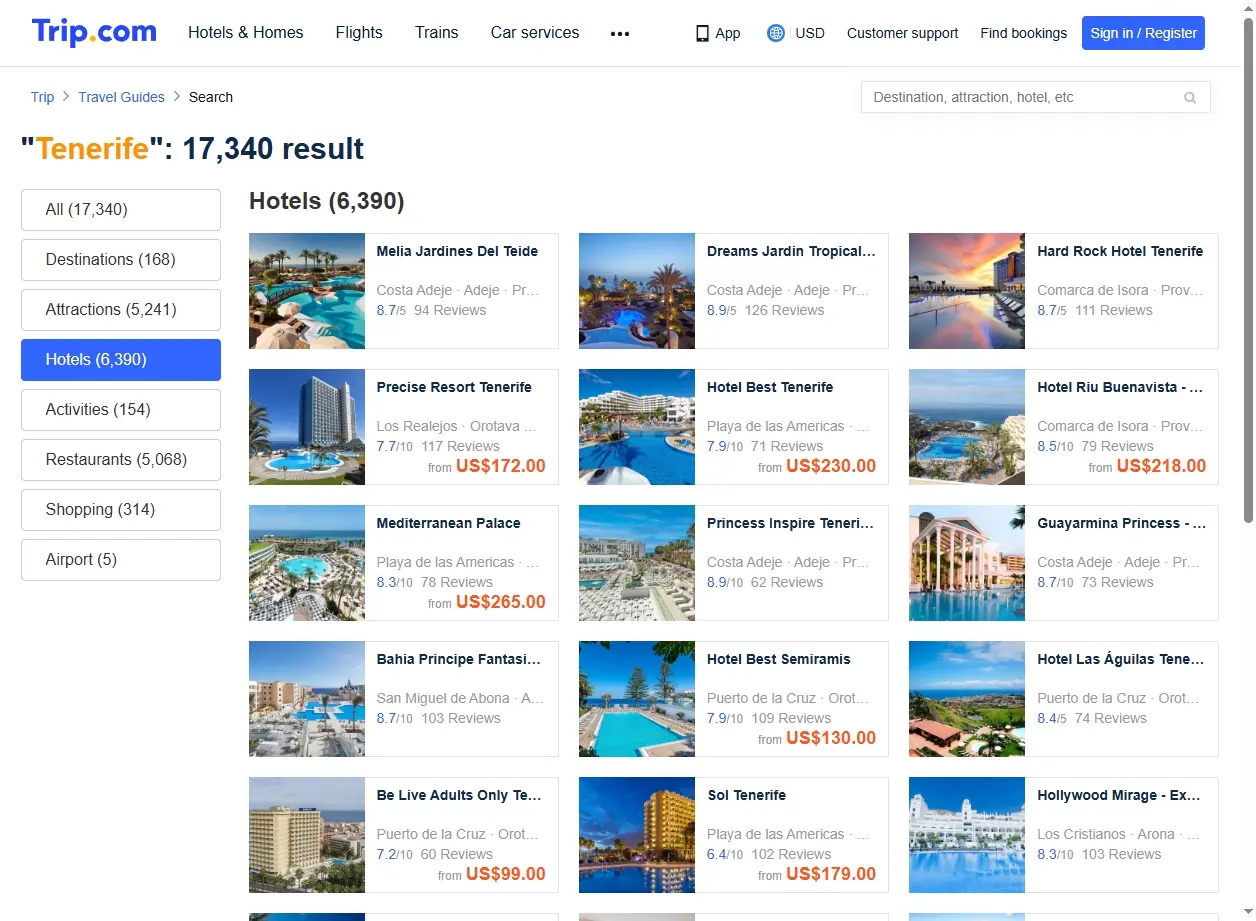Click Sol Tenerife hotel title
1256x921 pixels.
point(746,795)
